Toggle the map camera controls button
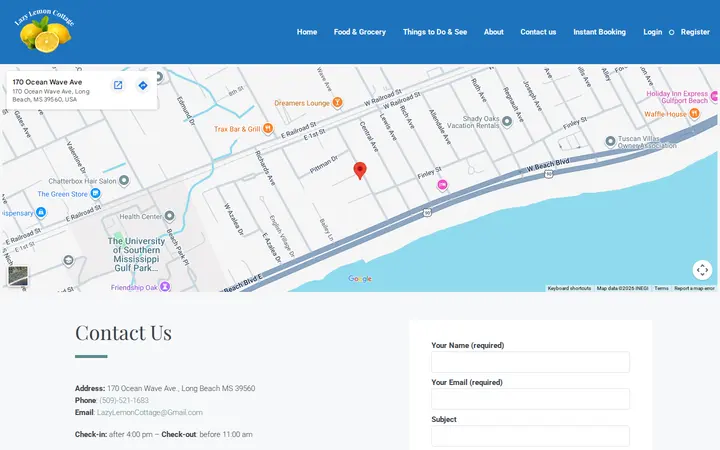 [x=702, y=270]
